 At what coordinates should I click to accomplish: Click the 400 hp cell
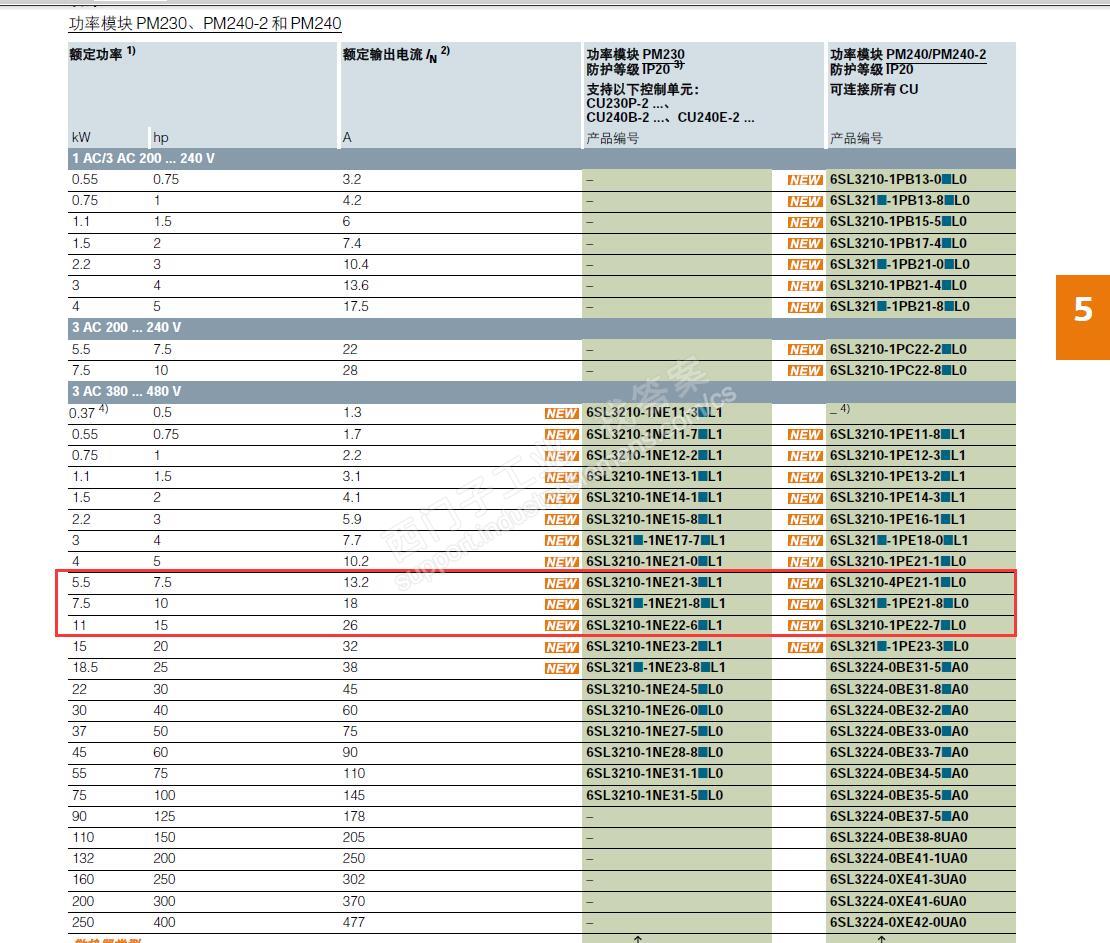[x=164, y=922]
